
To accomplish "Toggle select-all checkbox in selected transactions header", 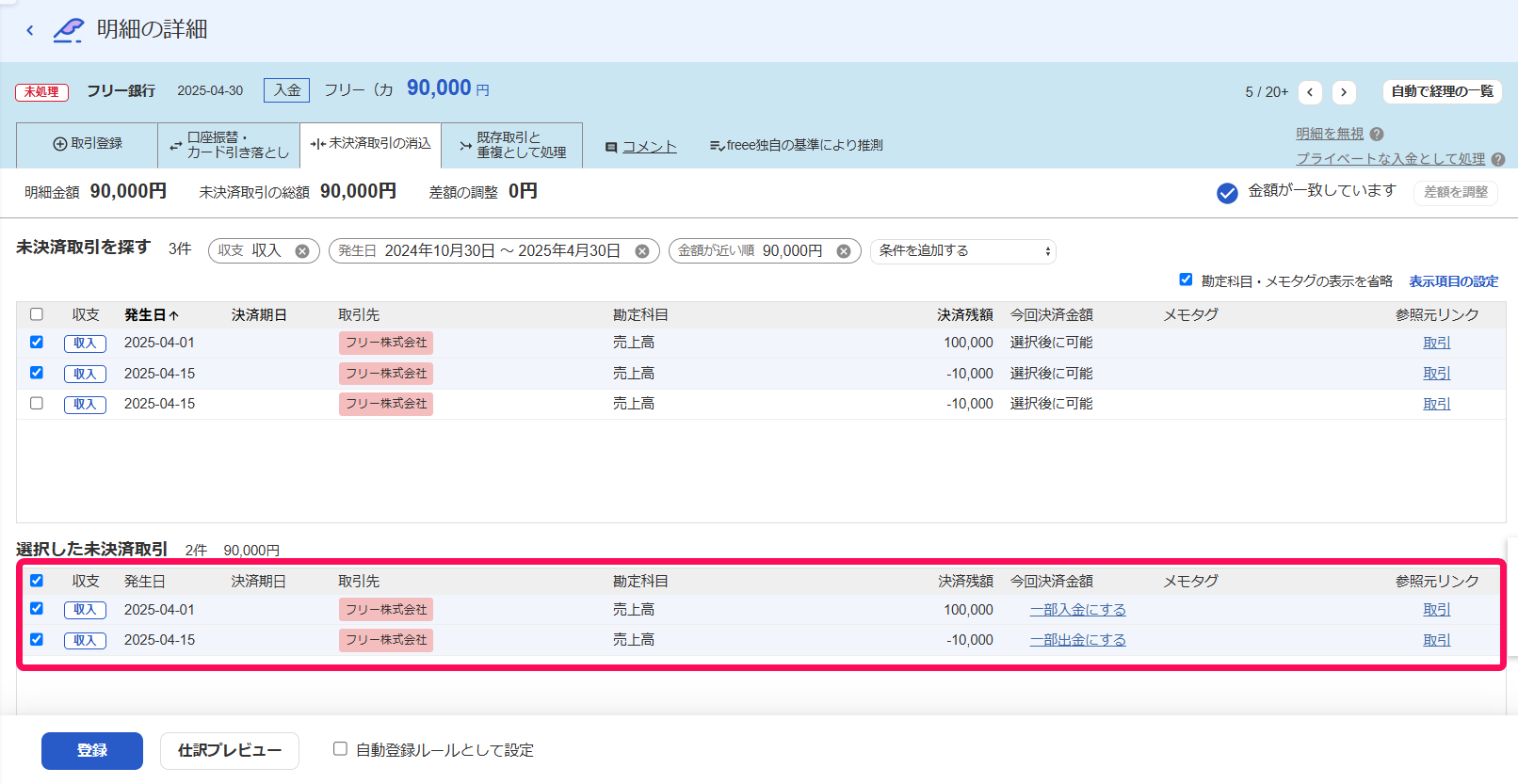I will (x=37, y=581).
